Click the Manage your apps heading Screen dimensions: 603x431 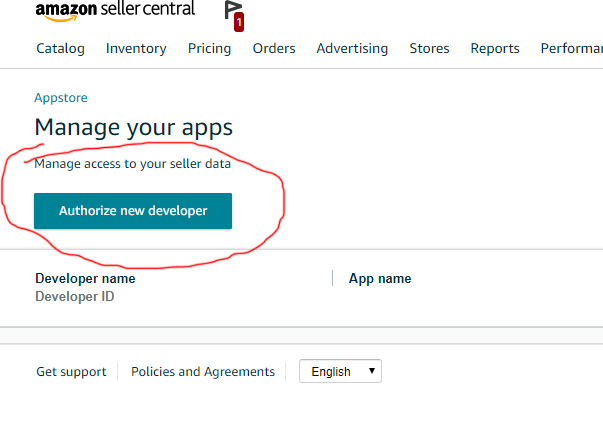[x=133, y=127]
